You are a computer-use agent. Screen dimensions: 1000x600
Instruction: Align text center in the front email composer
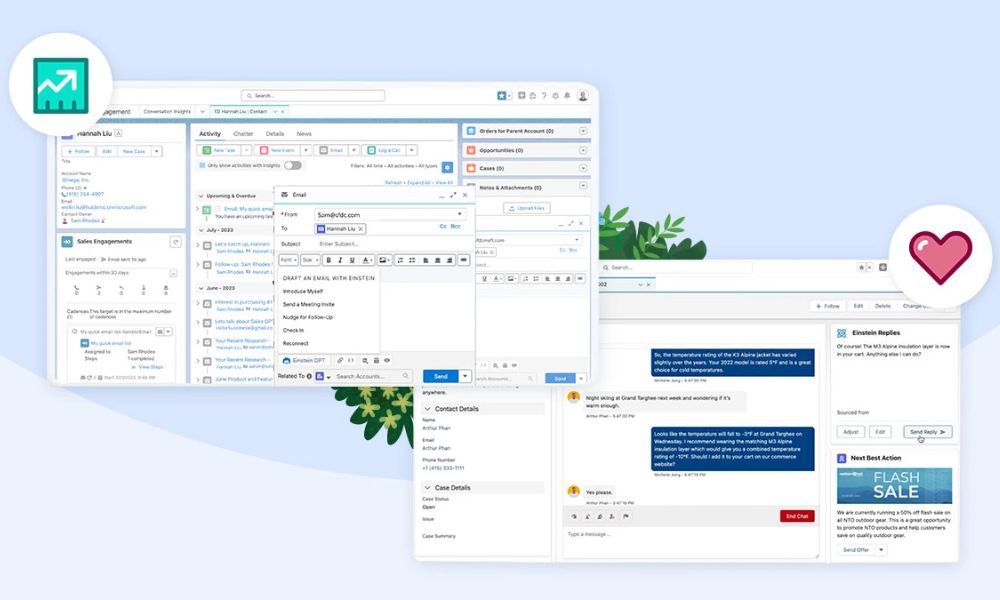(x=438, y=260)
